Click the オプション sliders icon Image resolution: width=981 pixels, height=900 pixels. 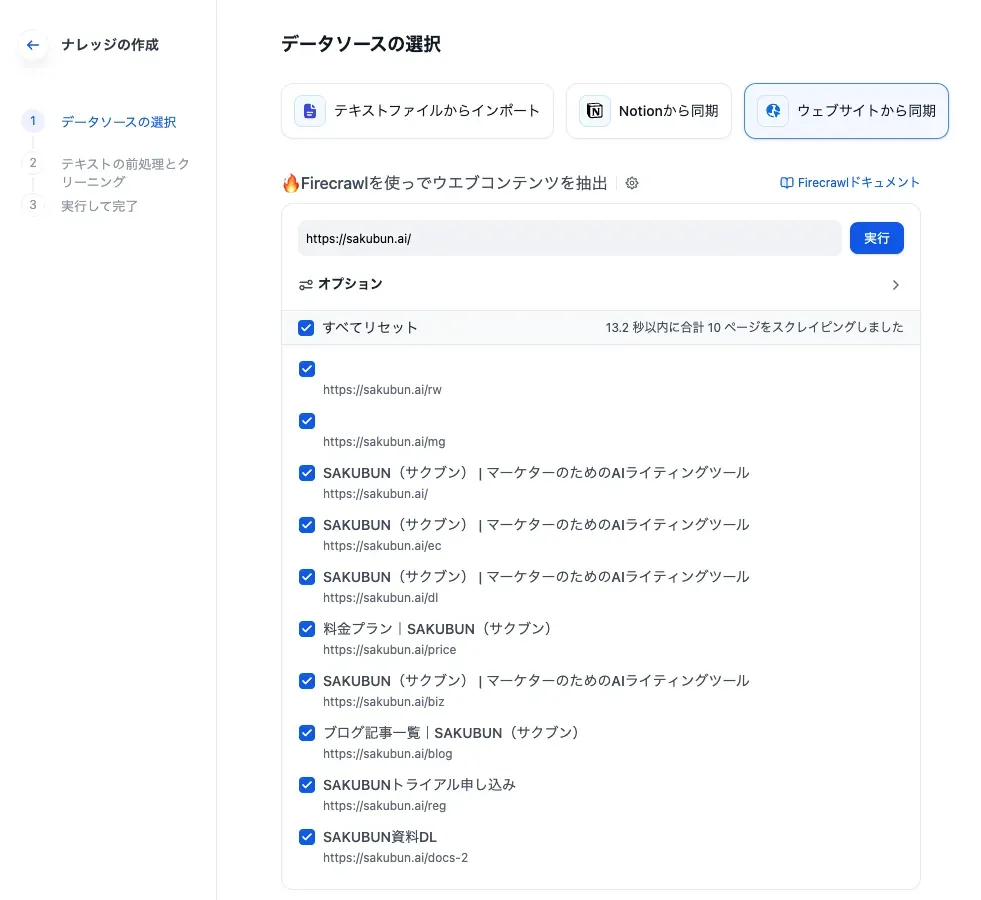point(306,285)
